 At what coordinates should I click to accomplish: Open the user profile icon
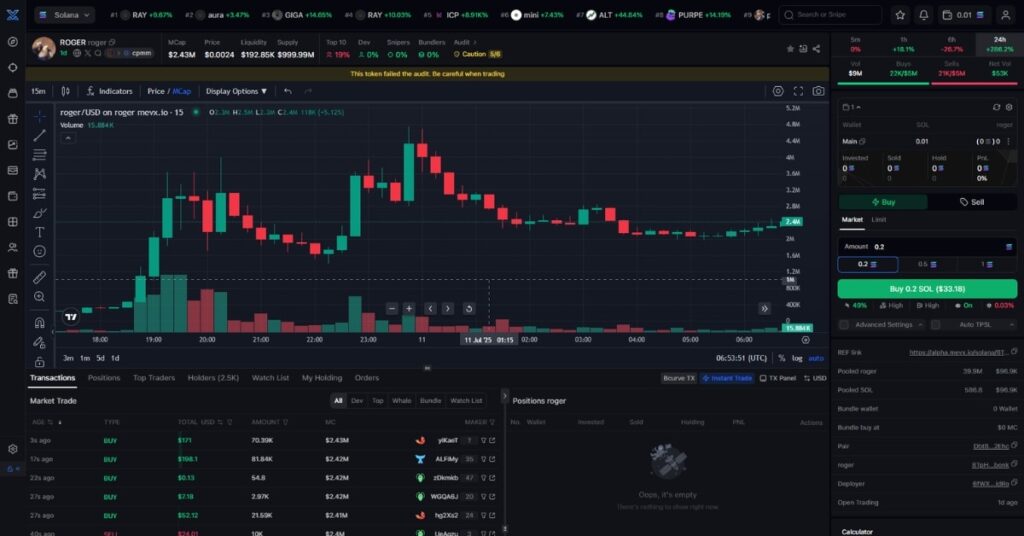[x=1006, y=14]
